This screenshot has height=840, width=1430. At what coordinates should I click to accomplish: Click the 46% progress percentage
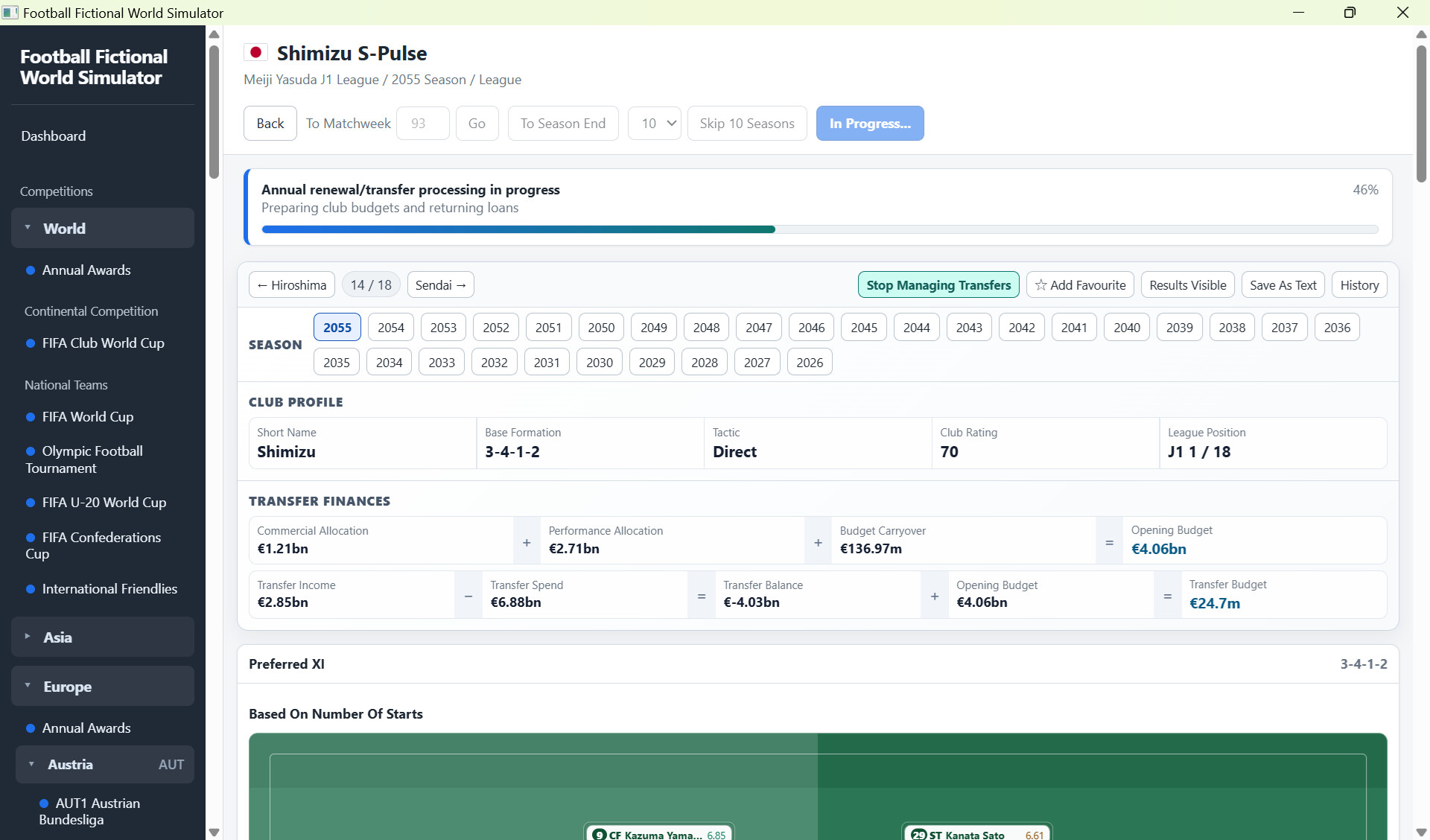click(1365, 190)
